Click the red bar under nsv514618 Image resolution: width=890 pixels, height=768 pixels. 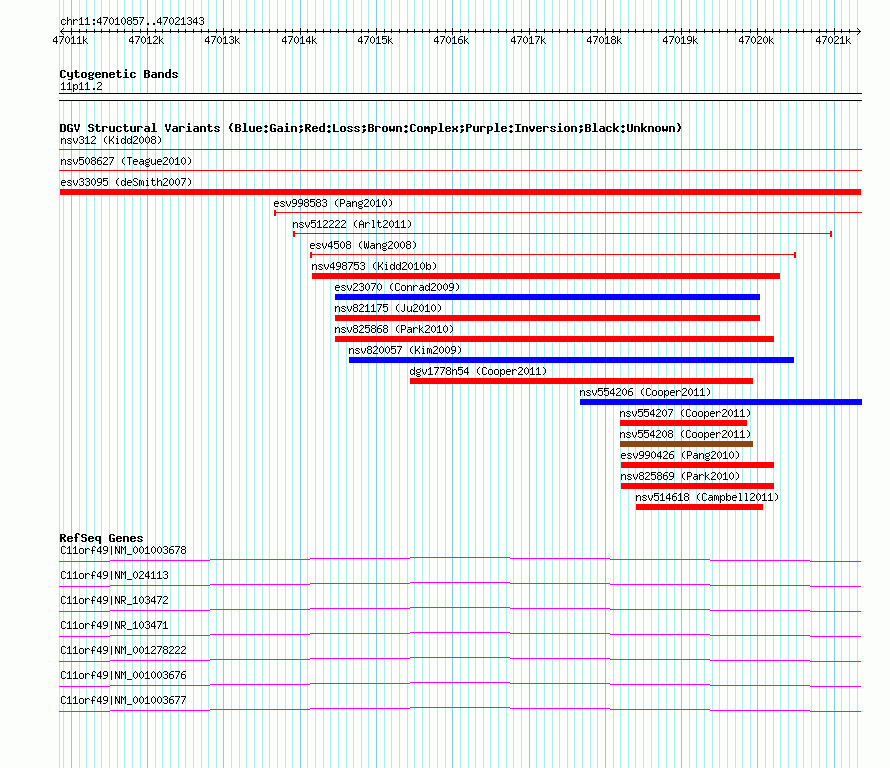coord(699,507)
